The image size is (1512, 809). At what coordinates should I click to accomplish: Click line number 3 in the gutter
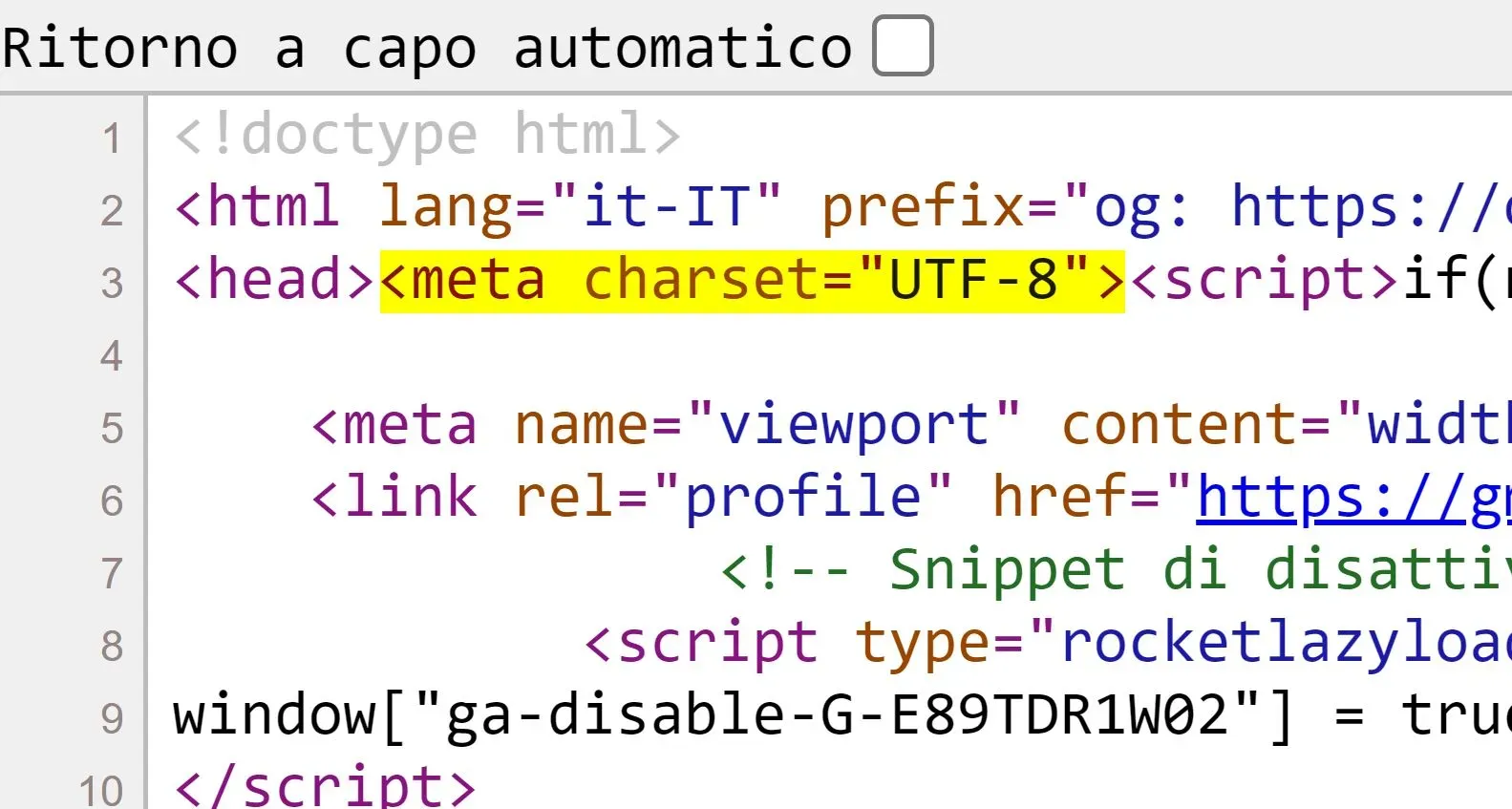(112, 283)
